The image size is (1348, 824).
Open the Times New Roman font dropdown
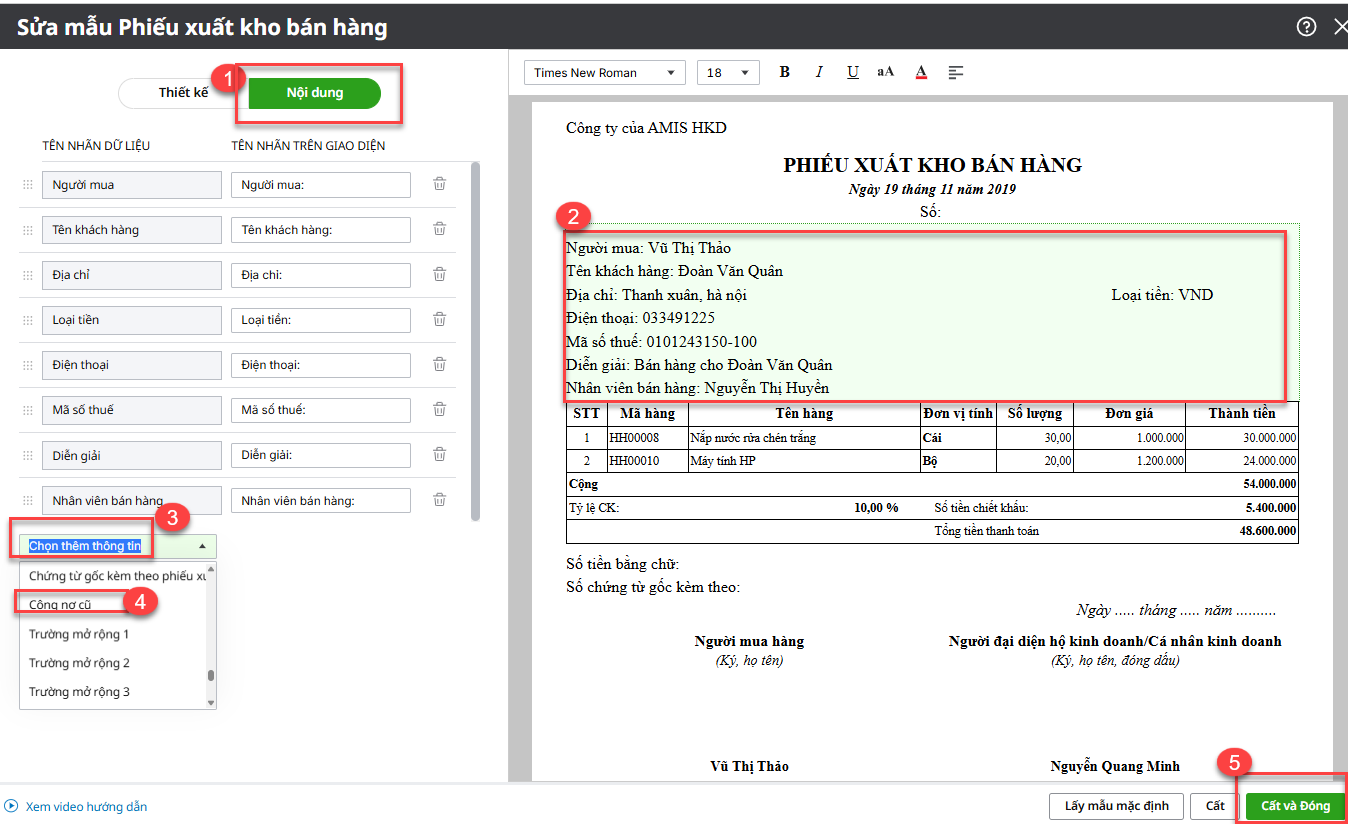pos(604,73)
